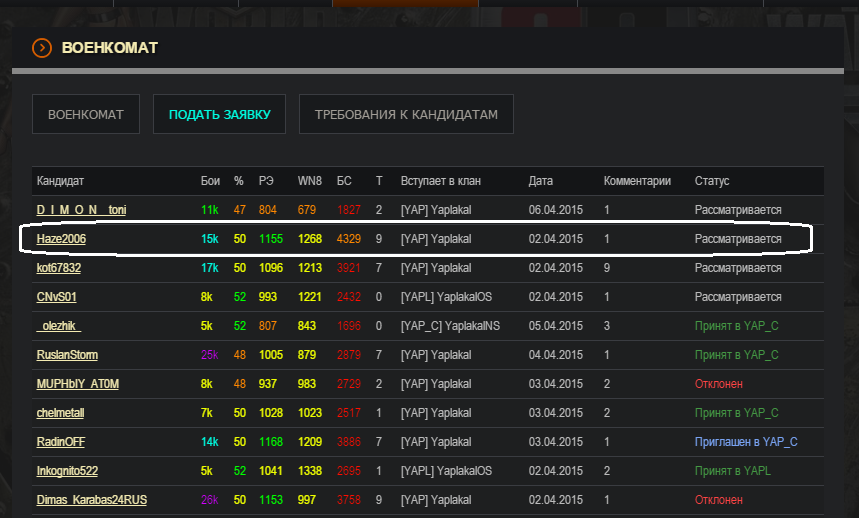This screenshot has width=859, height=518.
Task: Open CNvS01 candidate link
Action: pyautogui.click(x=57, y=297)
